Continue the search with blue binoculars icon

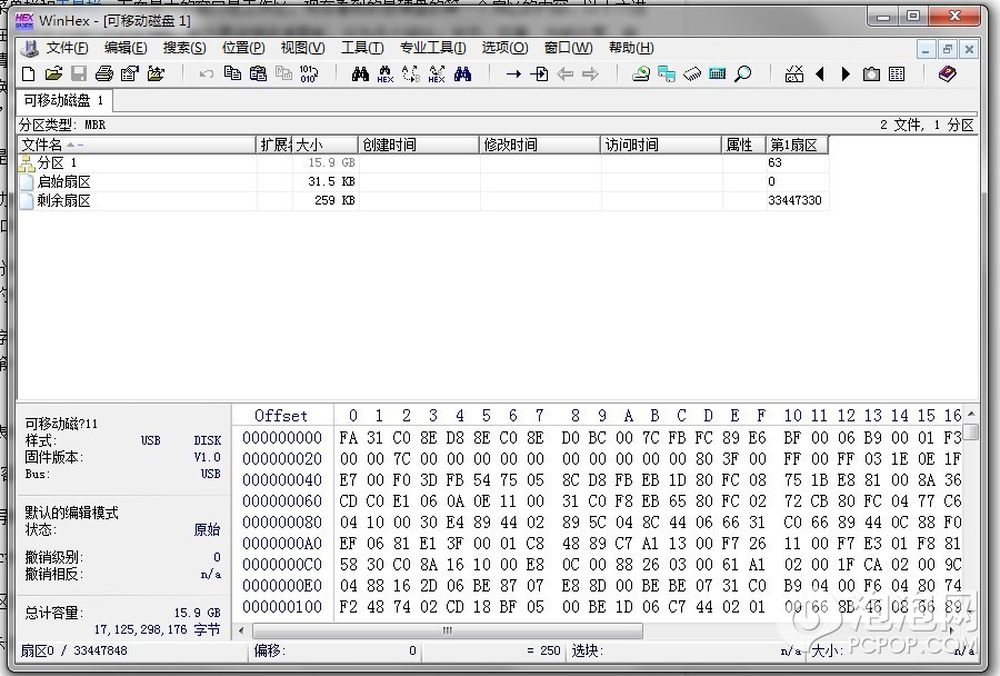click(462, 74)
